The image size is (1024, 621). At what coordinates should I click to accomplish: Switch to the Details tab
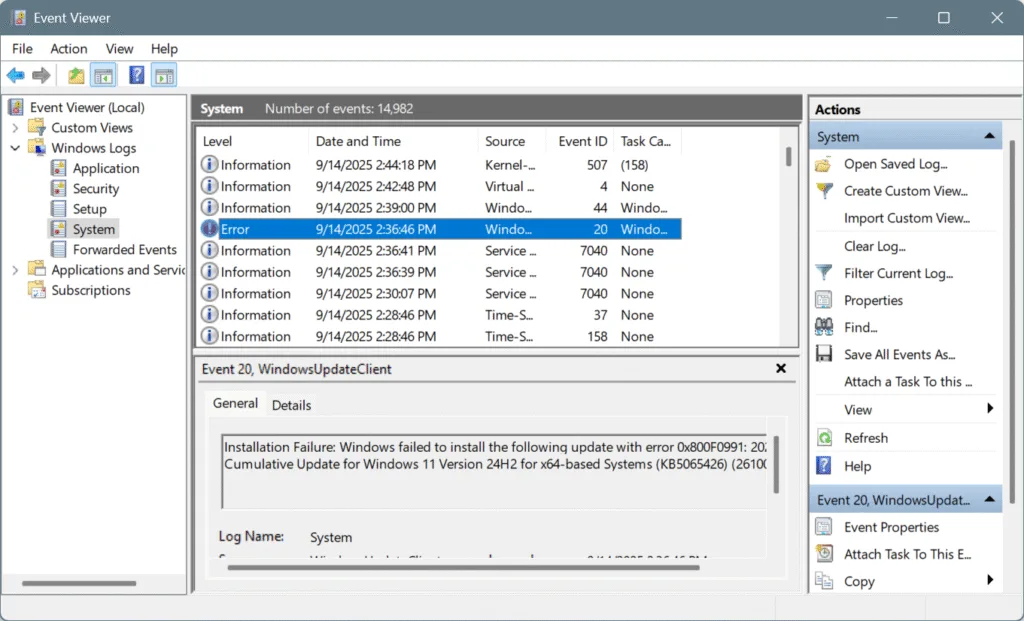pyautogui.click(x=292, y=405)
